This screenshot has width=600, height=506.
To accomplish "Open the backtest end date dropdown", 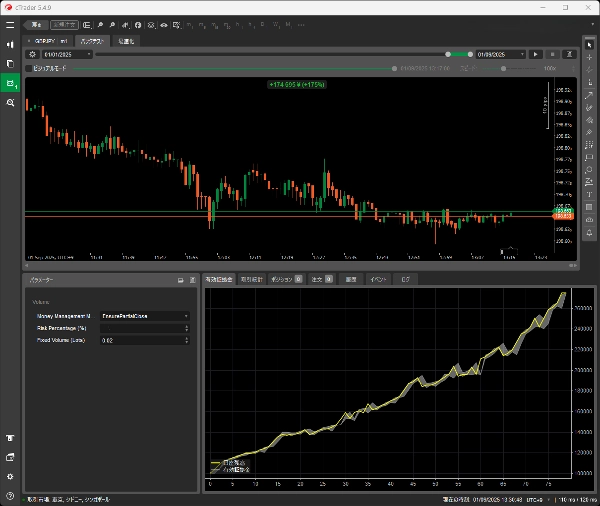I will click(501, 54).
